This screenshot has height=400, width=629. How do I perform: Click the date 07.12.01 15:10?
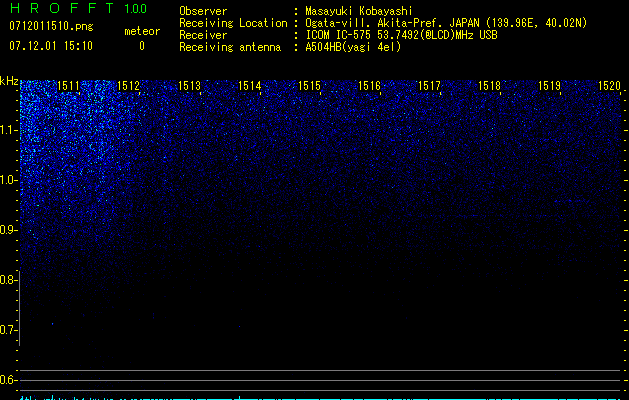(x=51, y=46)
